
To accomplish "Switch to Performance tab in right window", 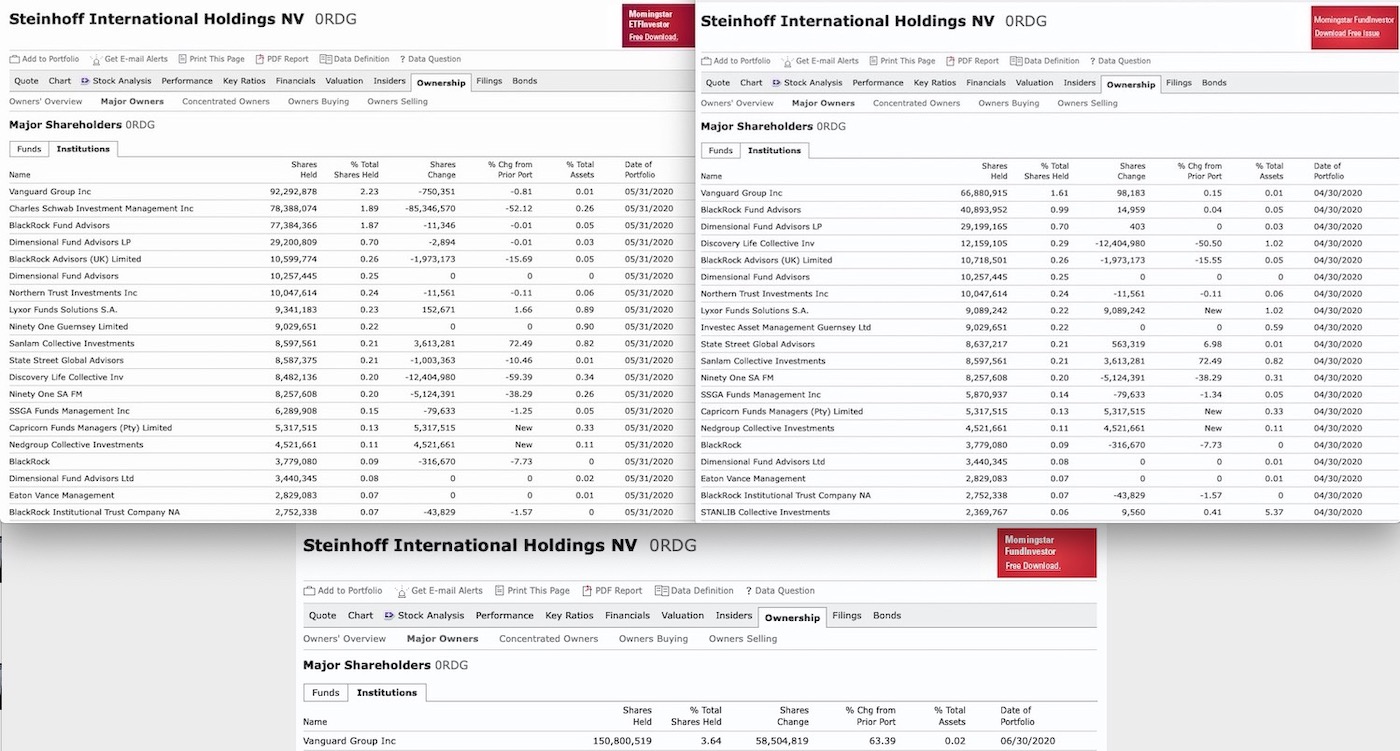I will (x=878, y=83).
